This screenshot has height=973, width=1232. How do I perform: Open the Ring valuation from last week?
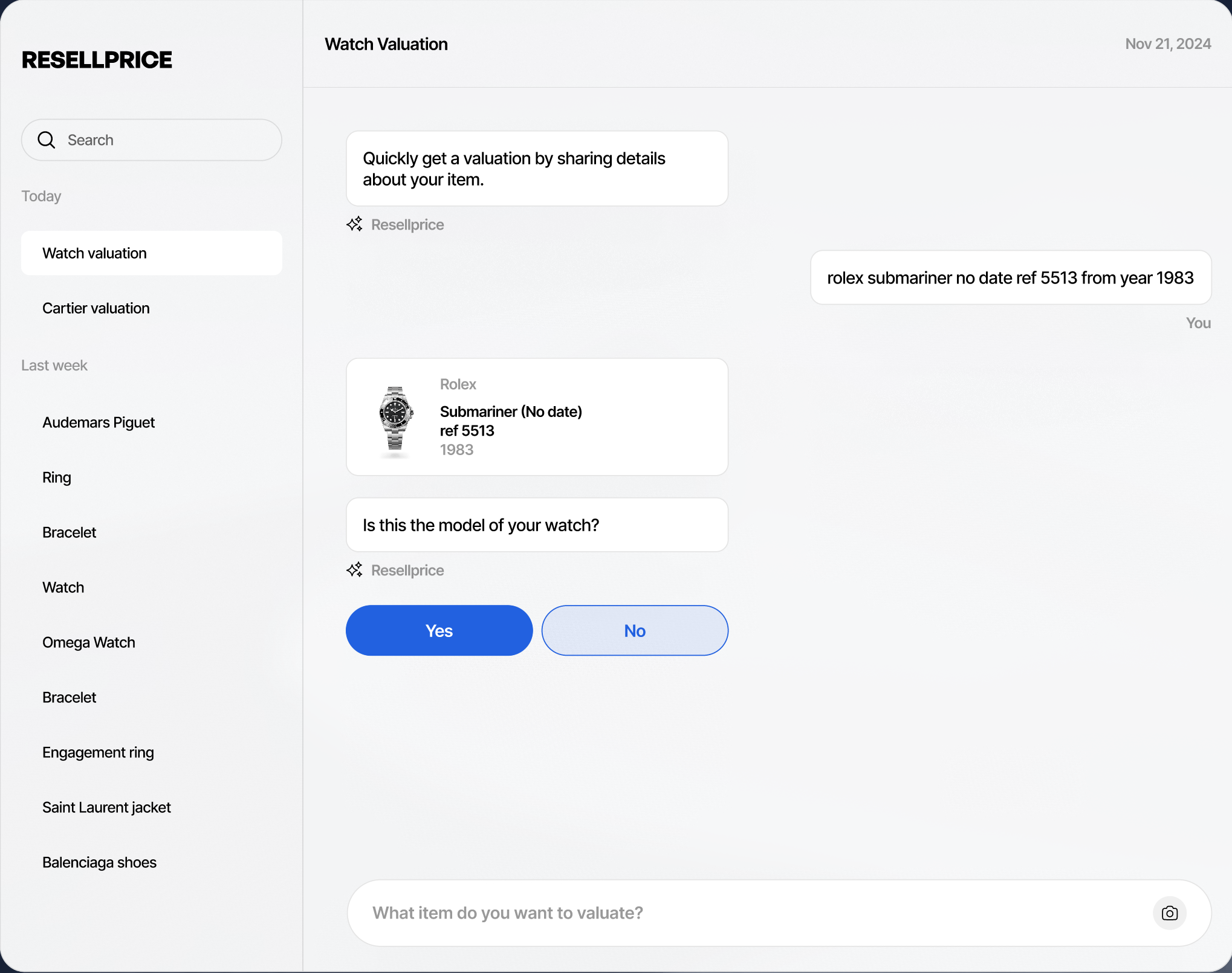click(57, 477)
